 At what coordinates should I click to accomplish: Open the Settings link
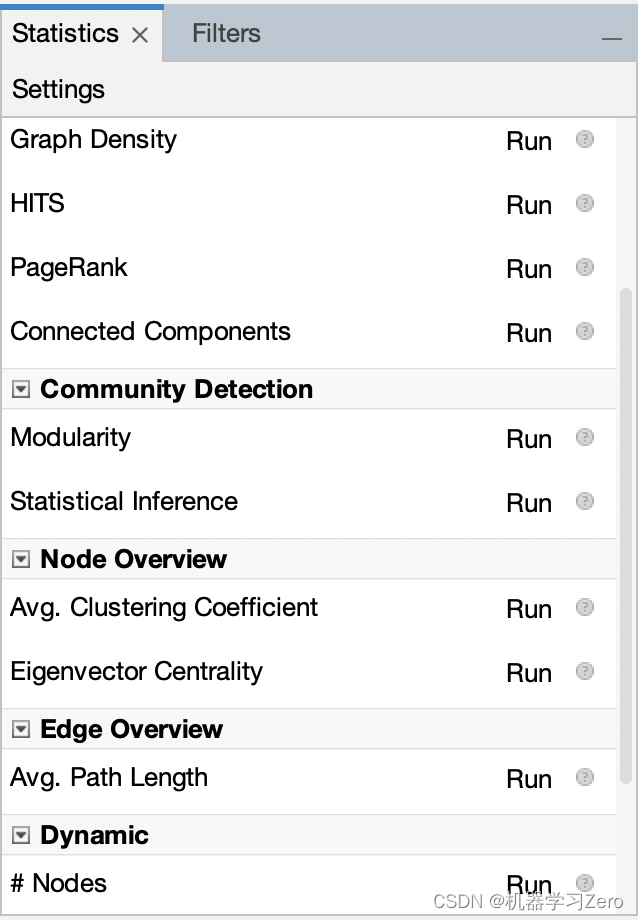(x=58, y=89)
